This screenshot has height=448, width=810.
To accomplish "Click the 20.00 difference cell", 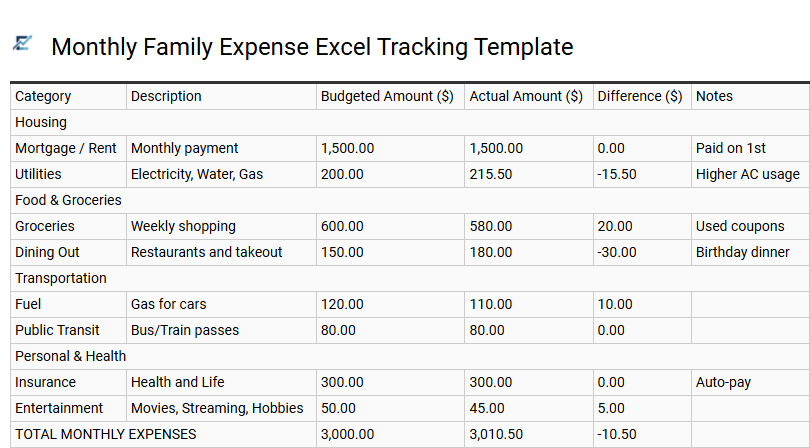I will tap(642, 226).
